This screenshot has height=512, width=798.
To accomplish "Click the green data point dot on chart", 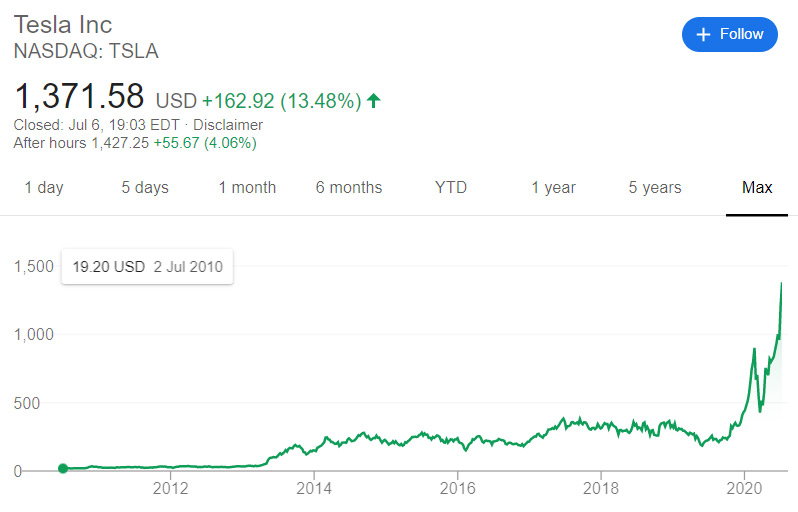I will click(x=63, y=468).
